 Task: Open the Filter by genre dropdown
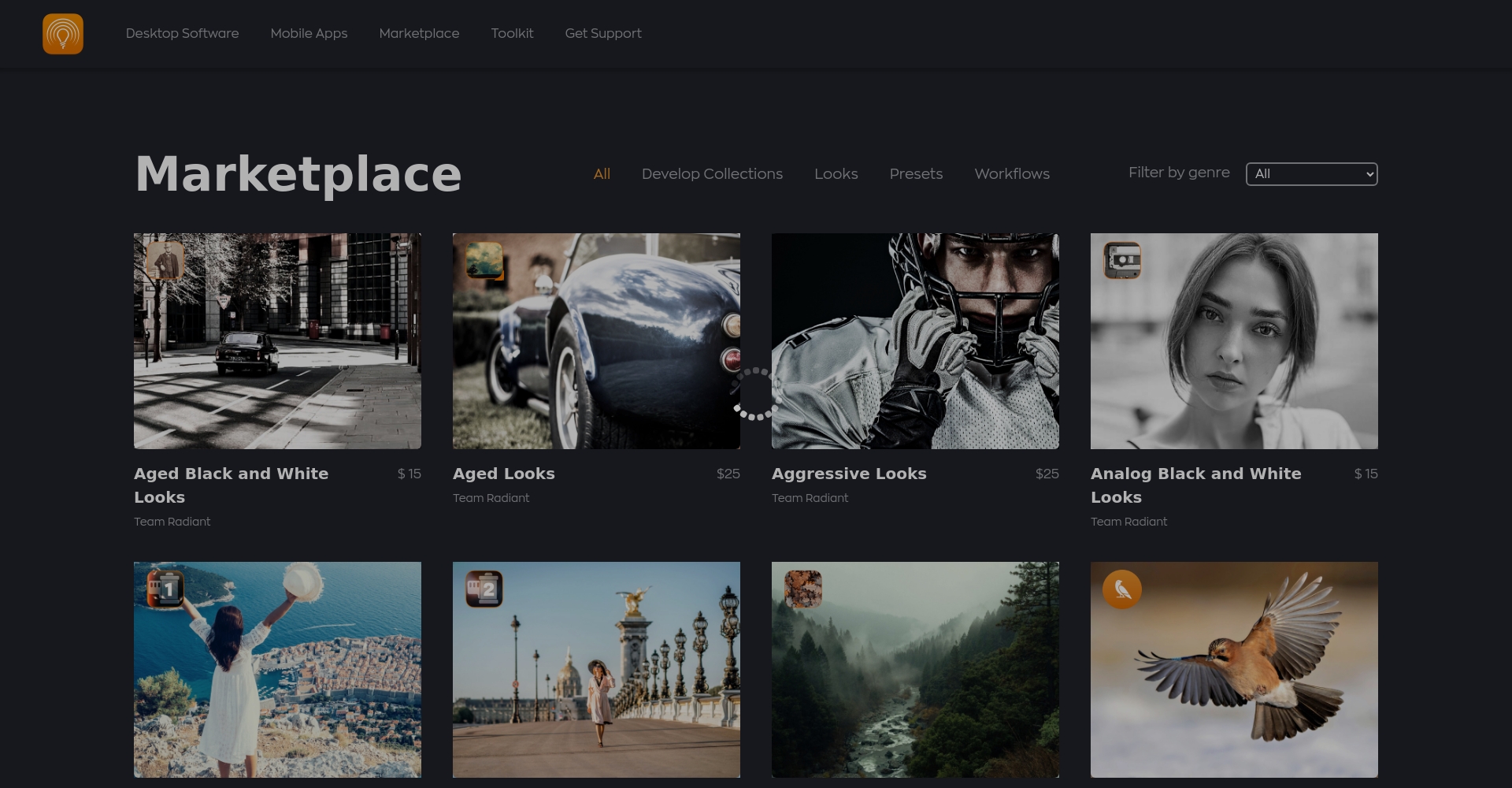1311,174
